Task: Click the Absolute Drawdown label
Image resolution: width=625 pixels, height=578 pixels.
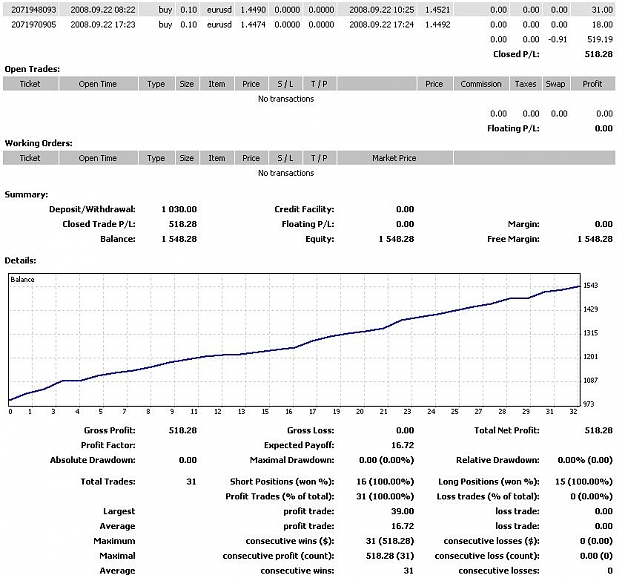Action: tap(92, 460)
